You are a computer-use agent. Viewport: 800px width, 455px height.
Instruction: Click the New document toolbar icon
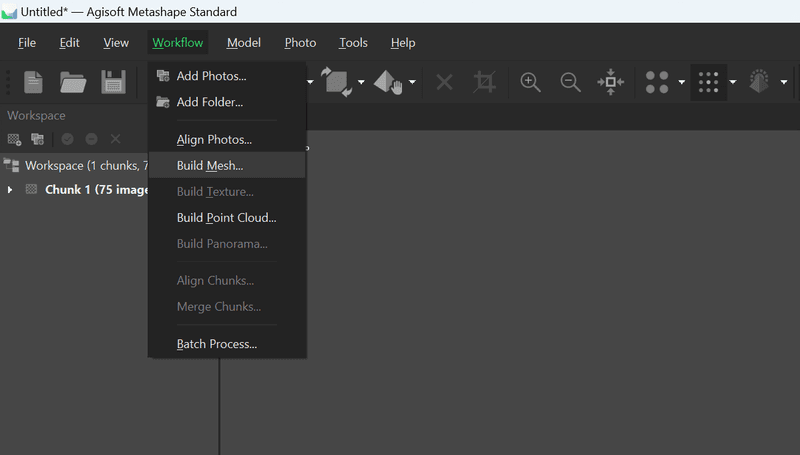(x=33, y=82)
